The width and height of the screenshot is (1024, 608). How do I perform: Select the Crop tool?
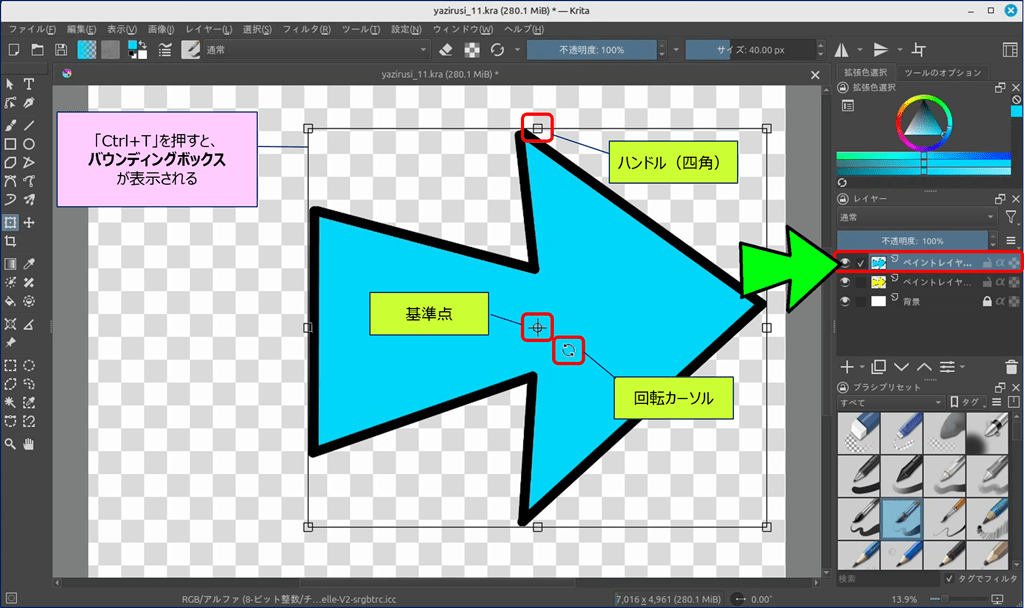(x=10, y=241)
